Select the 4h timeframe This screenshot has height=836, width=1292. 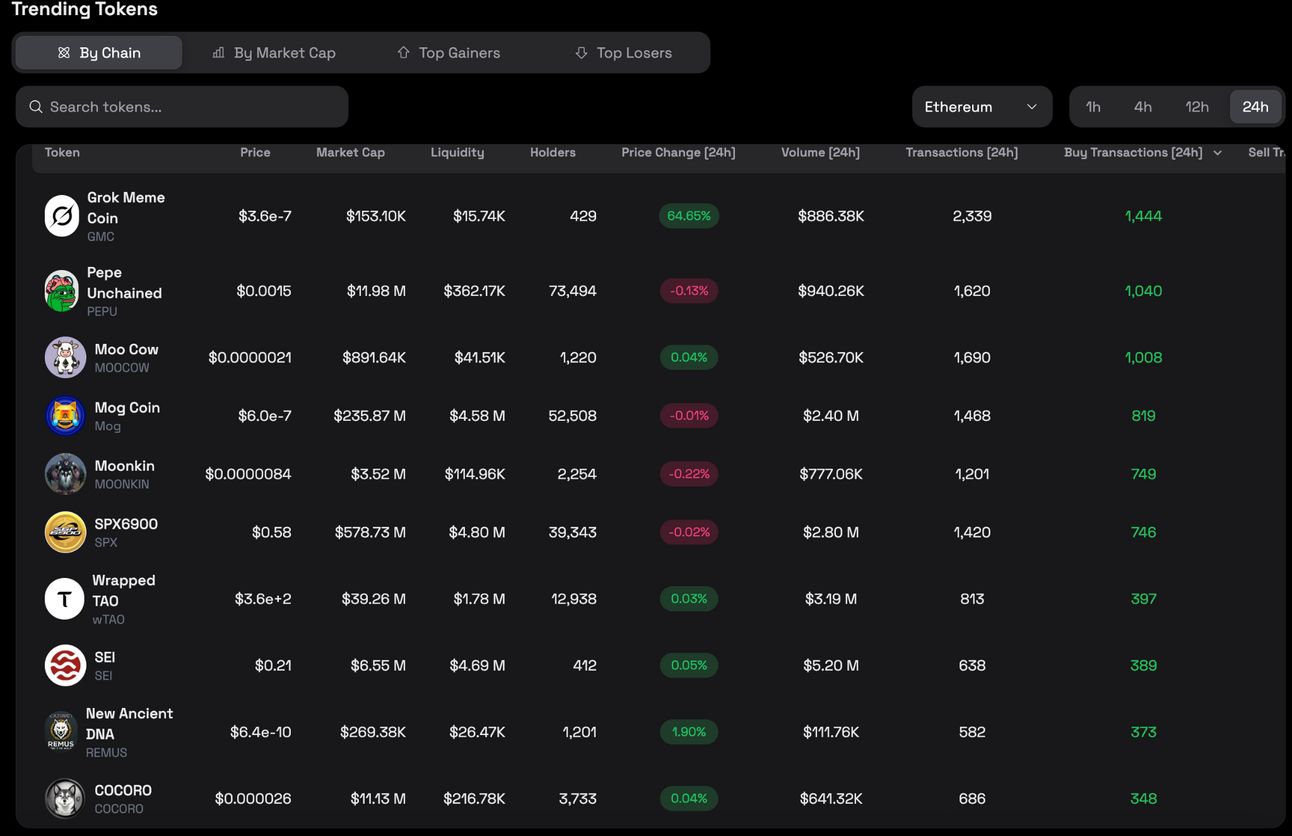tap(1143, 107)
